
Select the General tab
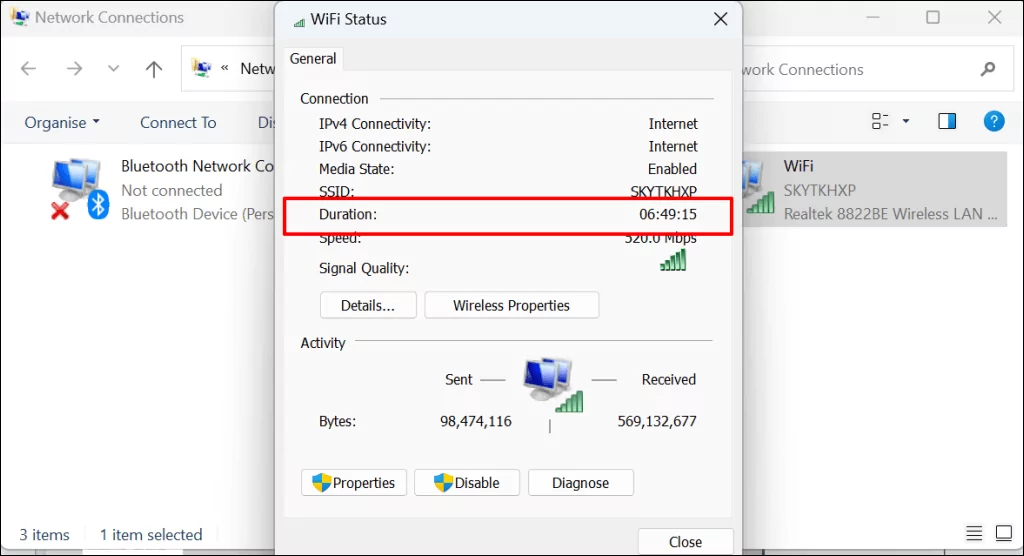click(313, 59)
